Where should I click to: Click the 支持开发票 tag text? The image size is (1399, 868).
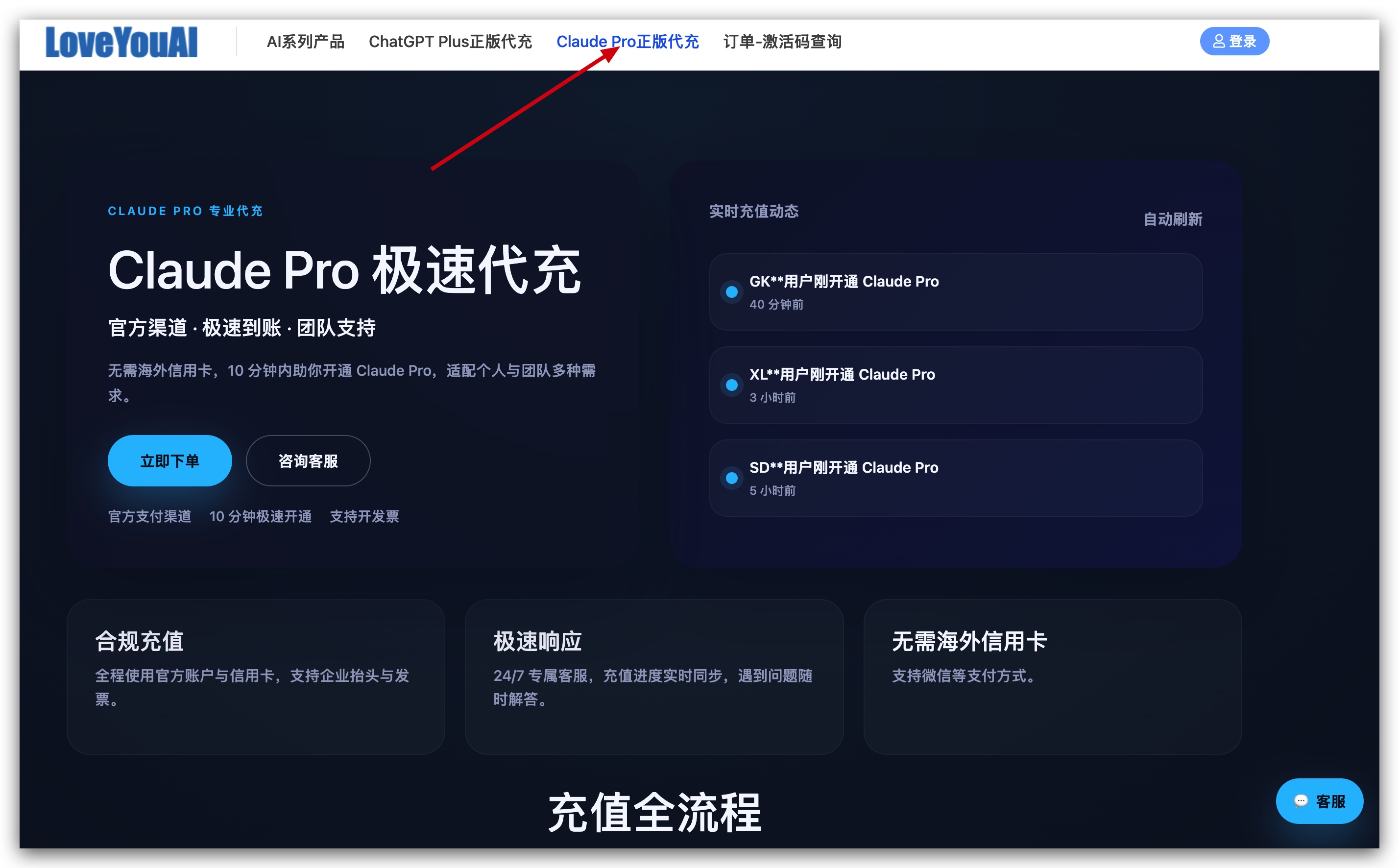pyautogui.click(x=364, y=517)
